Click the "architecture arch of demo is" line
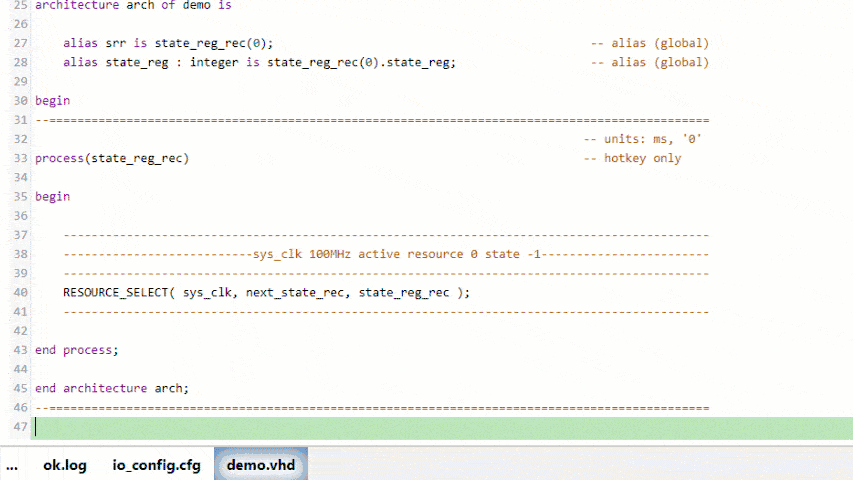The image size is (853, 480). point(135,5)
